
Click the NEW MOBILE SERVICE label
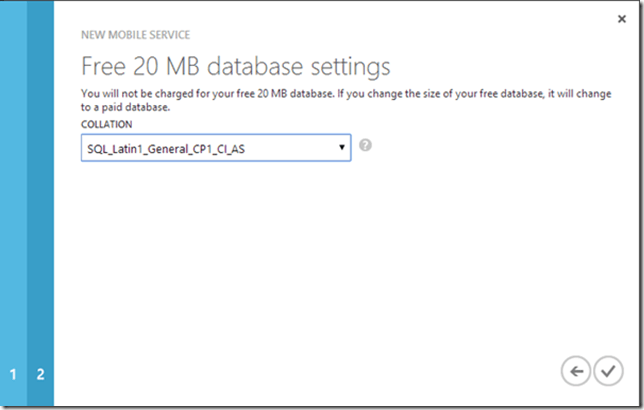coord(133,33)
